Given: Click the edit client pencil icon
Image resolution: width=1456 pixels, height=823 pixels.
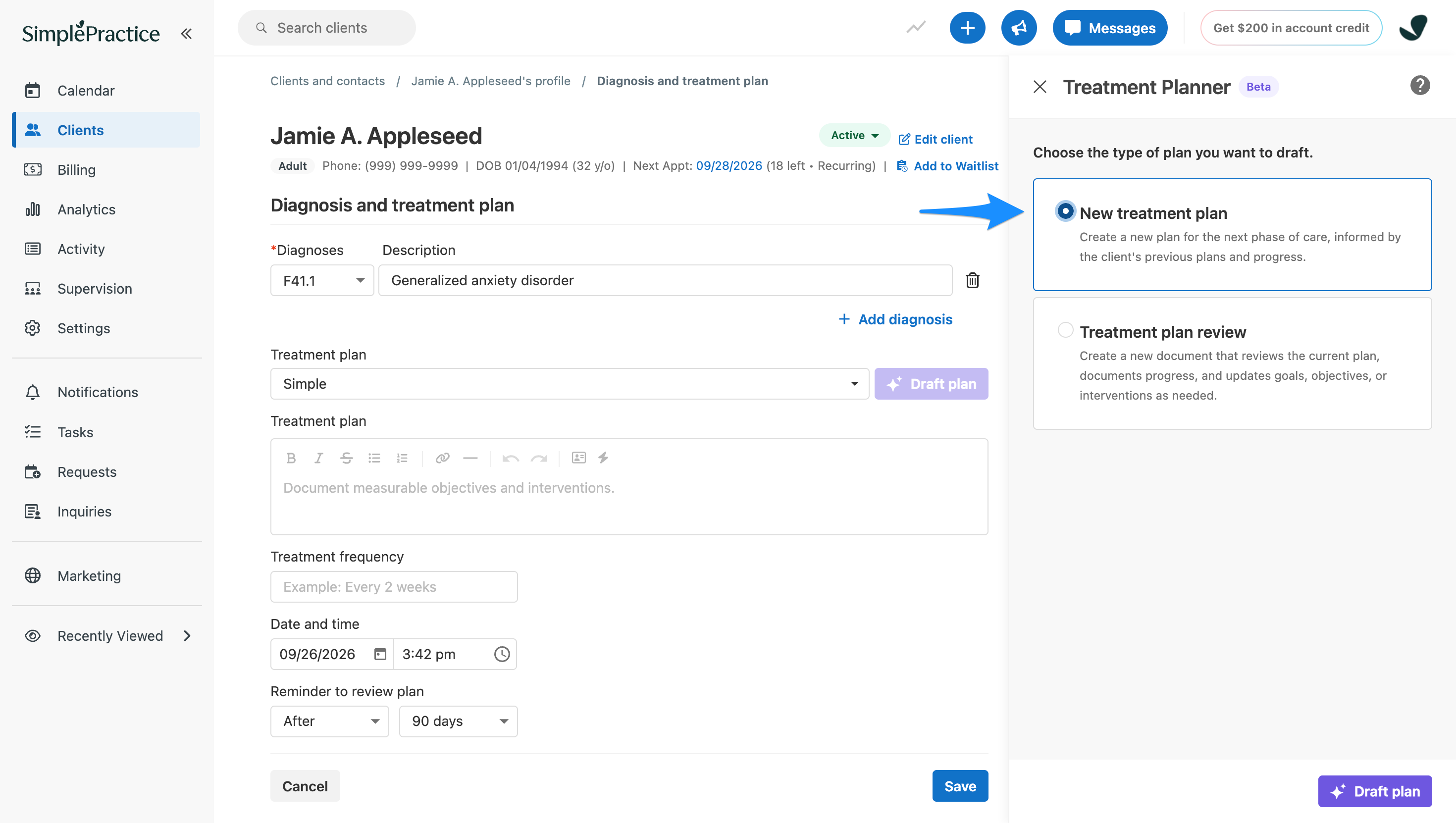Looking at the screenshot, I should pos(904,139).
